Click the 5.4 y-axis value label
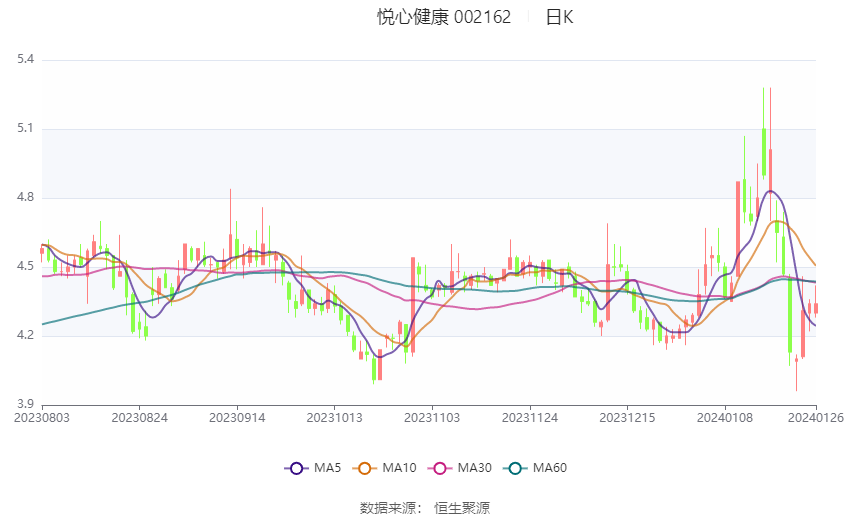 (x=25, y=59)
